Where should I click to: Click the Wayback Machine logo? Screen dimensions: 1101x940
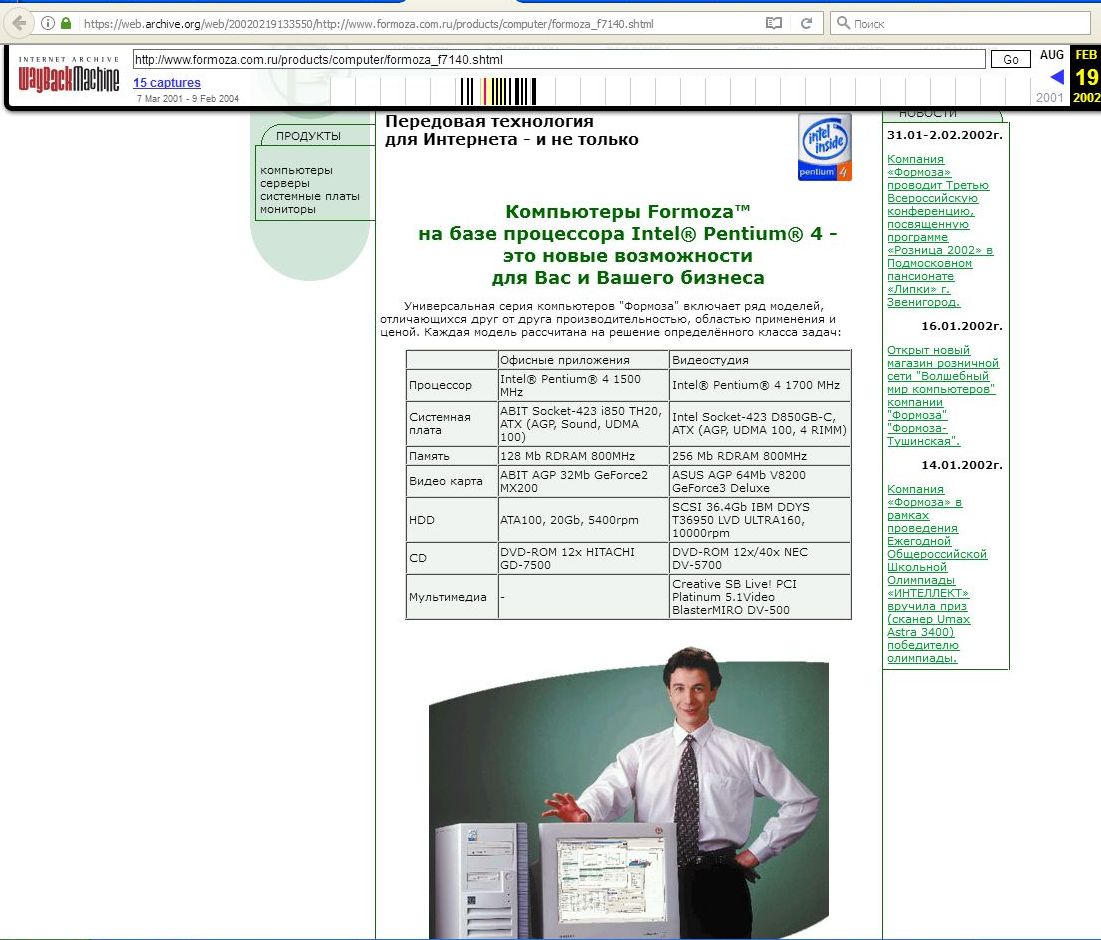point(69,75)
